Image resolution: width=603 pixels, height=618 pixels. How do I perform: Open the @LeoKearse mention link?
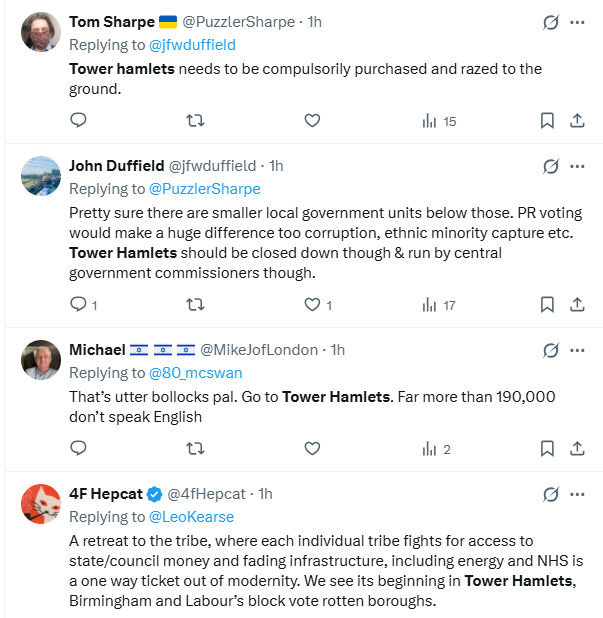click(x=191, y=517)
